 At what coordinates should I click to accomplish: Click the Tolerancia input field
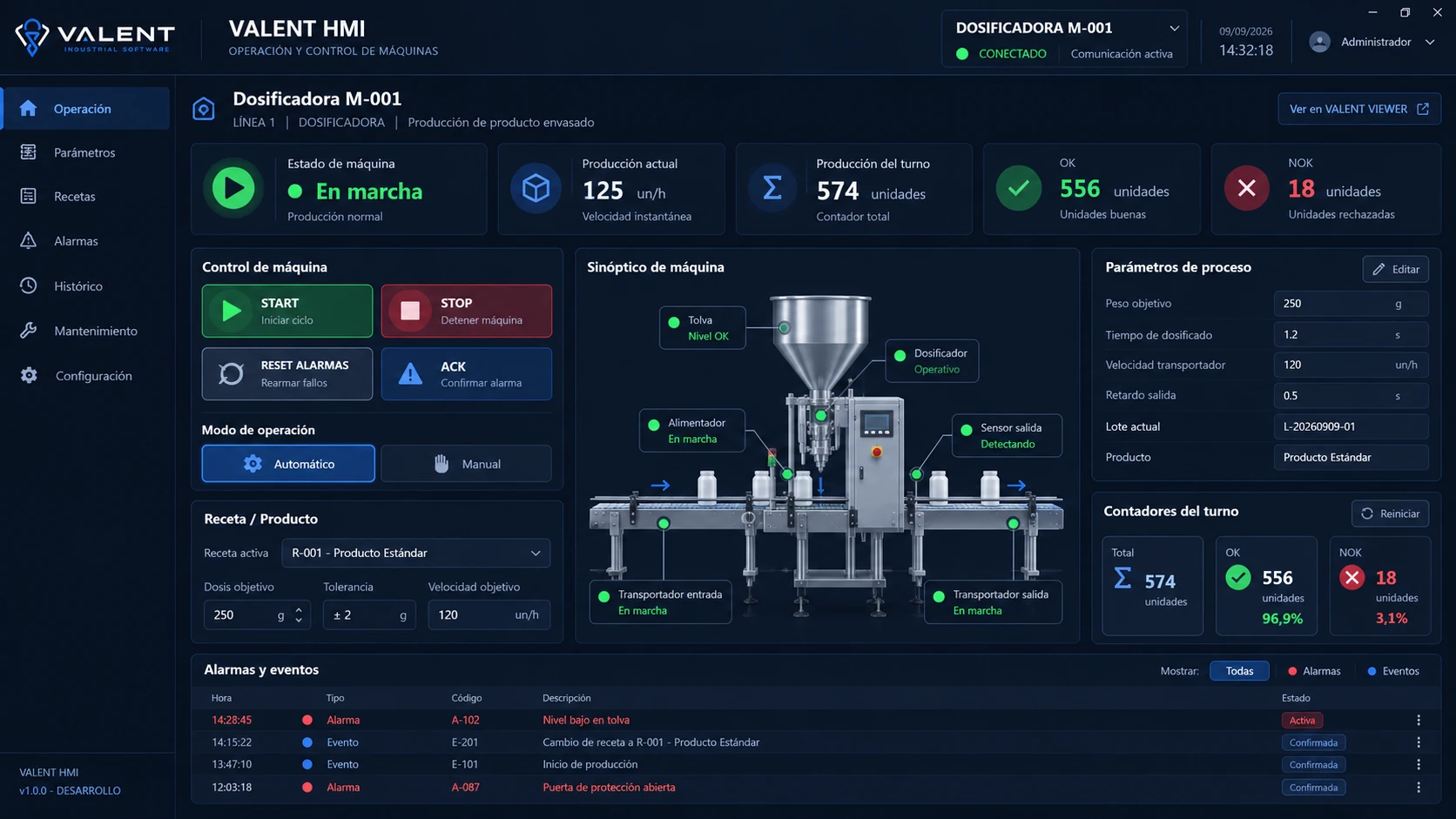[x=369, y=614]
